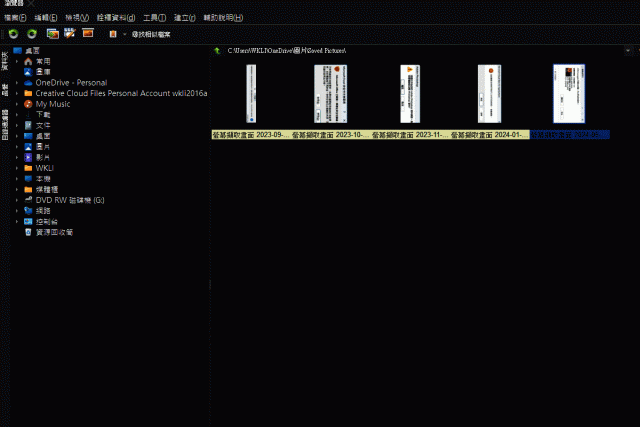The width and height of the screenshot is (640, 427).
Task: Click the find similar files icon
Action: tap(113, 34)
